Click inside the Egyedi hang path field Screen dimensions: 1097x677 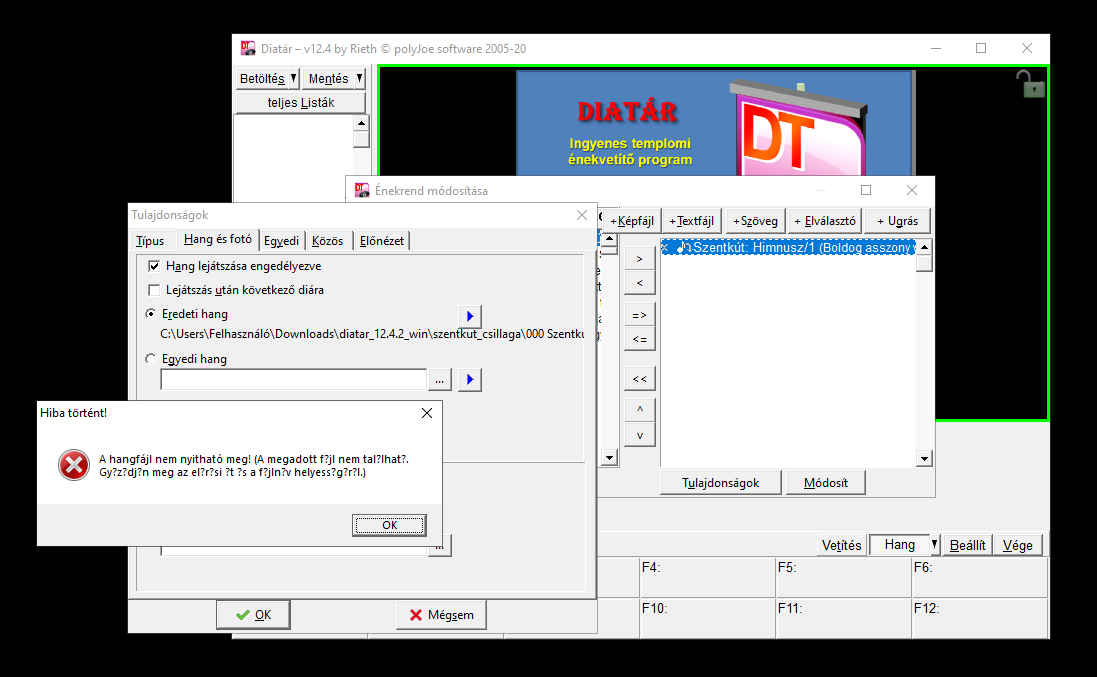pos(294,380)
